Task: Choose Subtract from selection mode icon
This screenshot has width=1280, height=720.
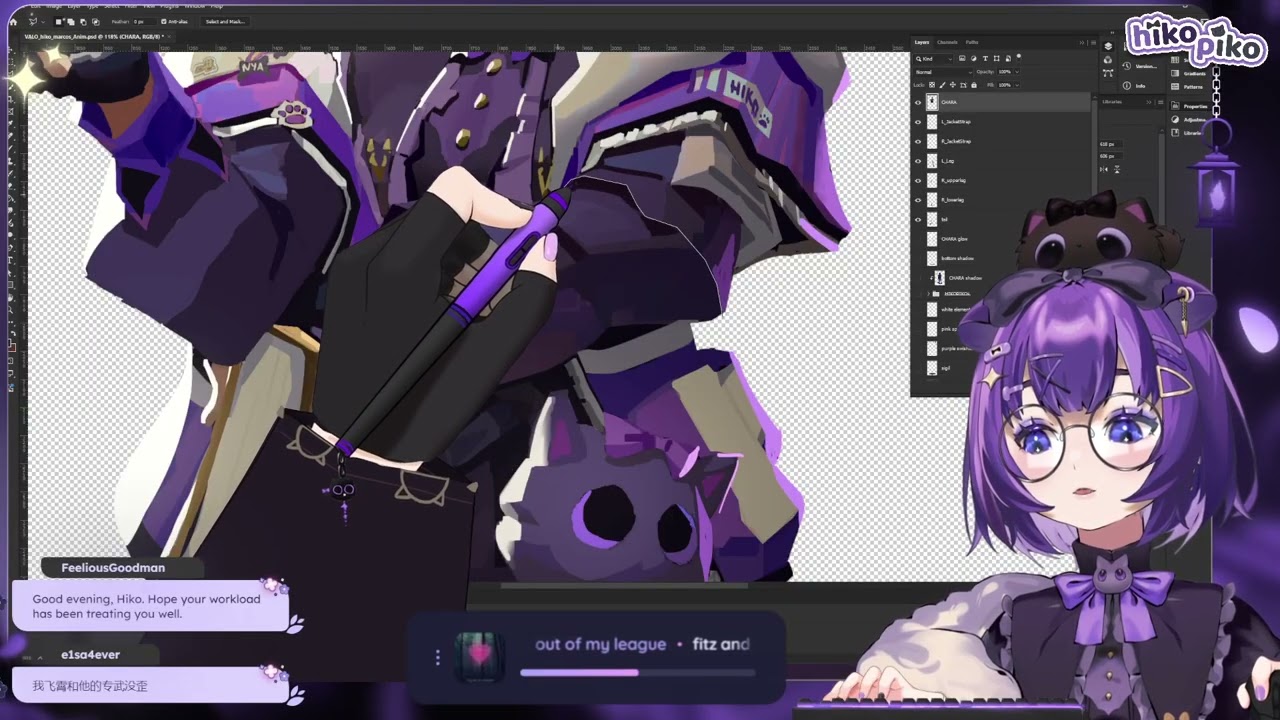Action: coord(83,22)
